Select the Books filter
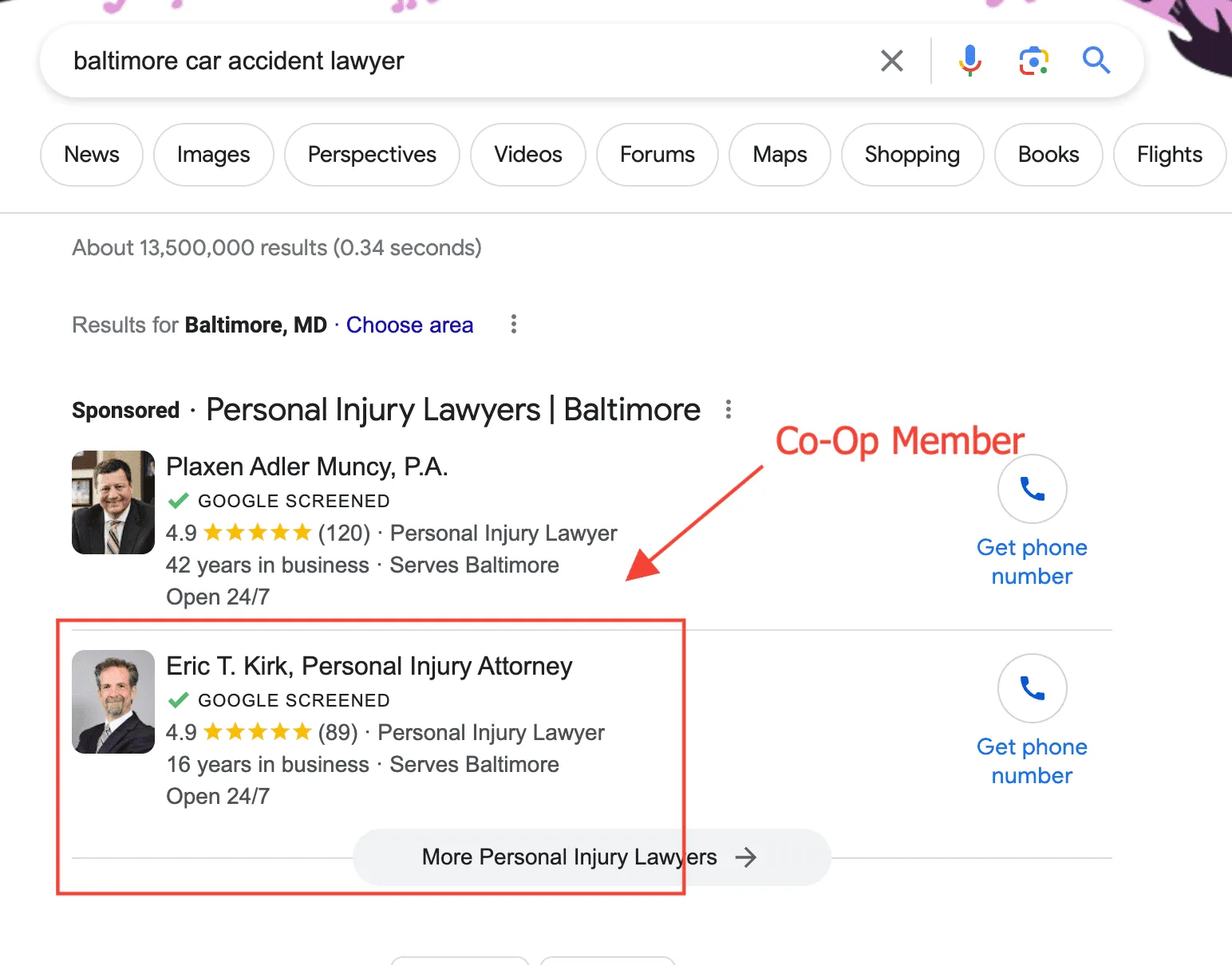 coord(1048,155)
